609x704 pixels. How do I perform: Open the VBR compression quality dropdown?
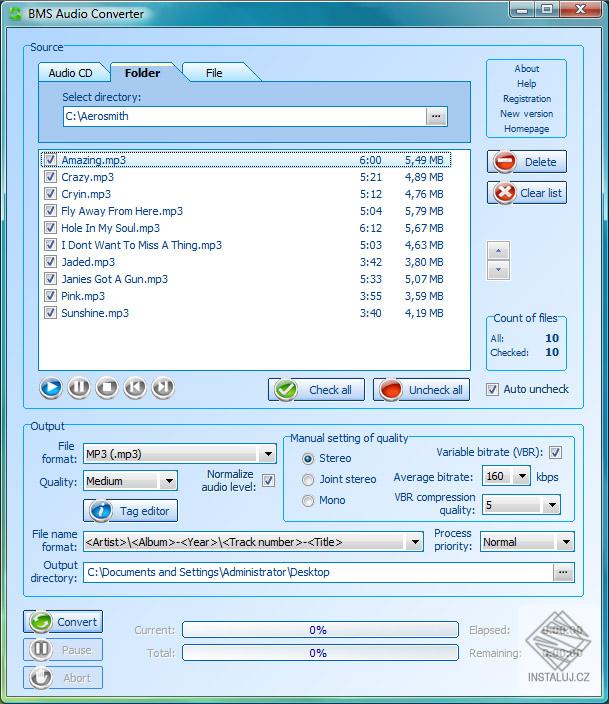click(x=552, y=505)
